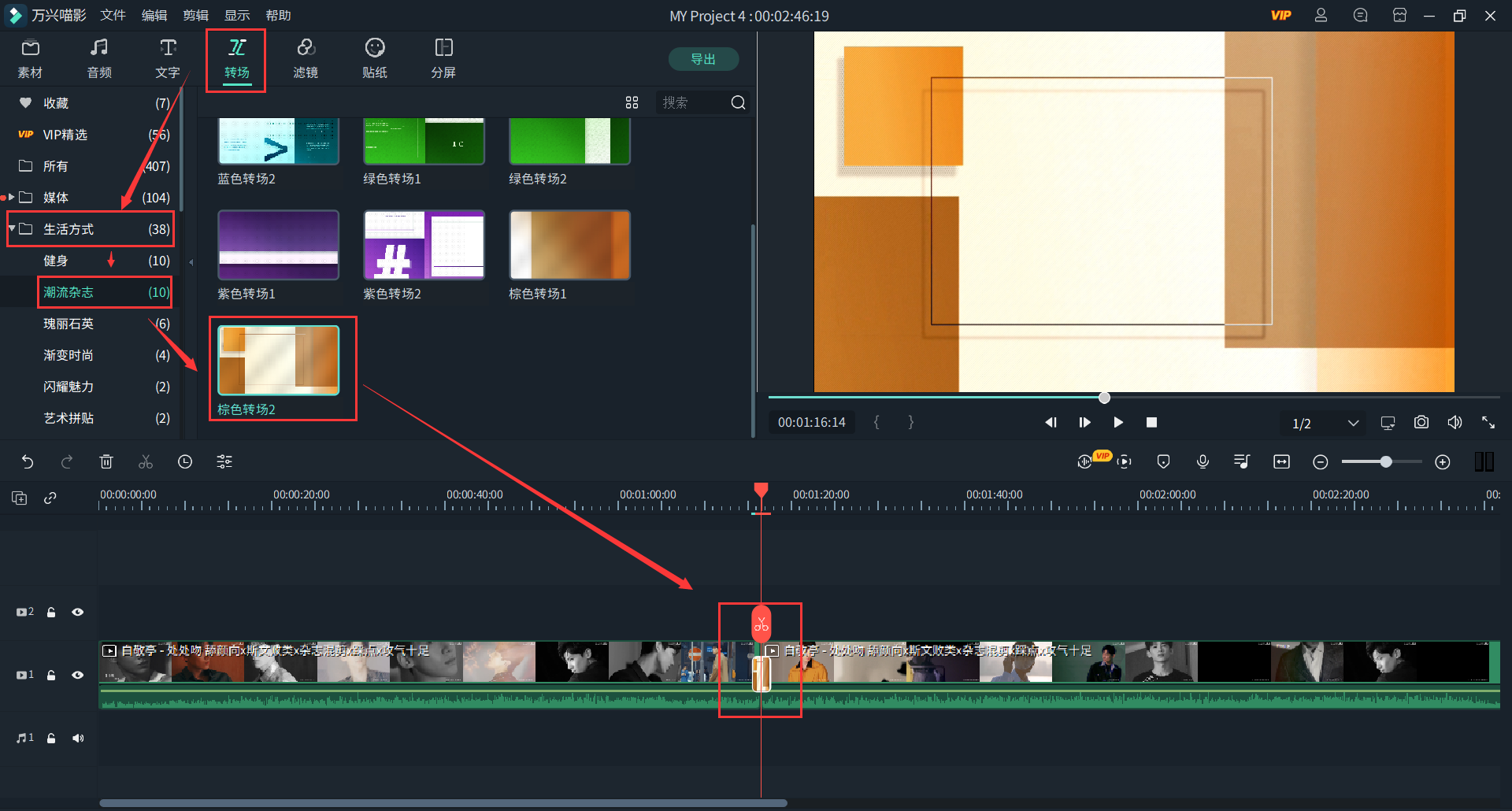Open the voiceover microphone recording tool
The width and height of the screenshot is (1512, 811).
1203,462
